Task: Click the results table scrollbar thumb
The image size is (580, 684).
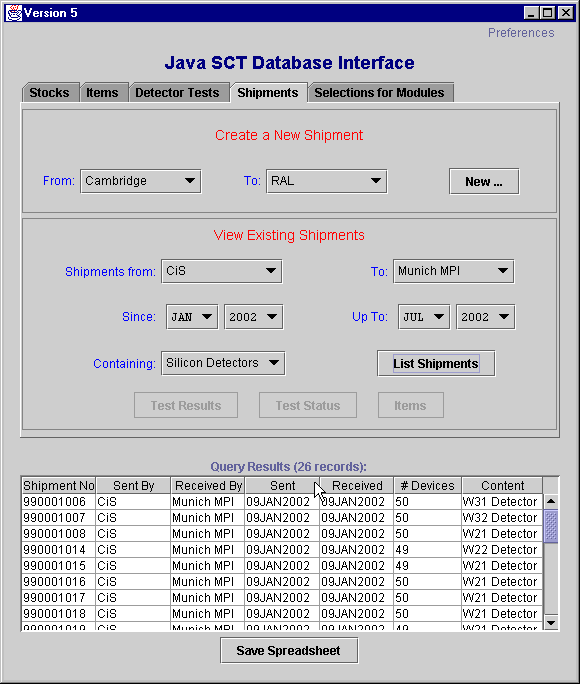Action: pos(551,526)
